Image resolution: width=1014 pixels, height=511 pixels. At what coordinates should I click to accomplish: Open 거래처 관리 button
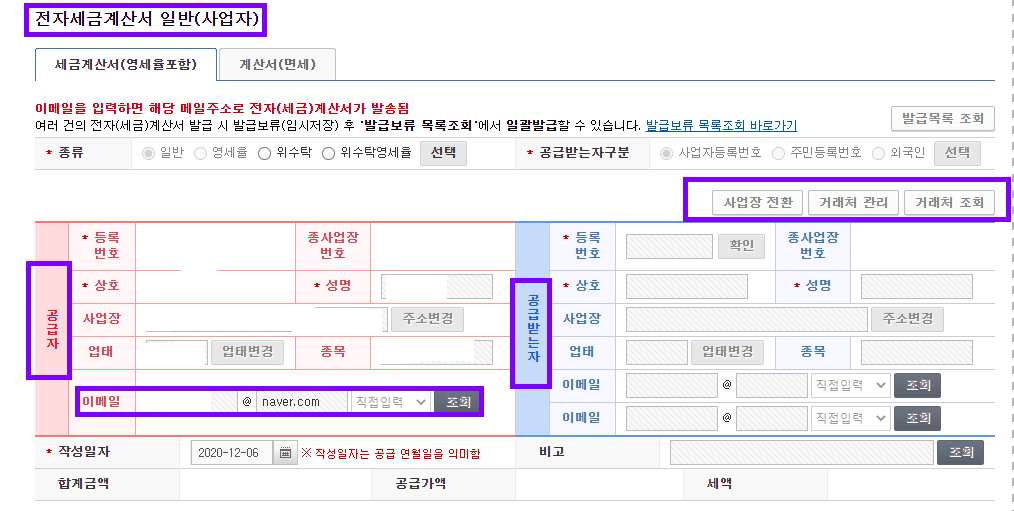pos(854,202)
